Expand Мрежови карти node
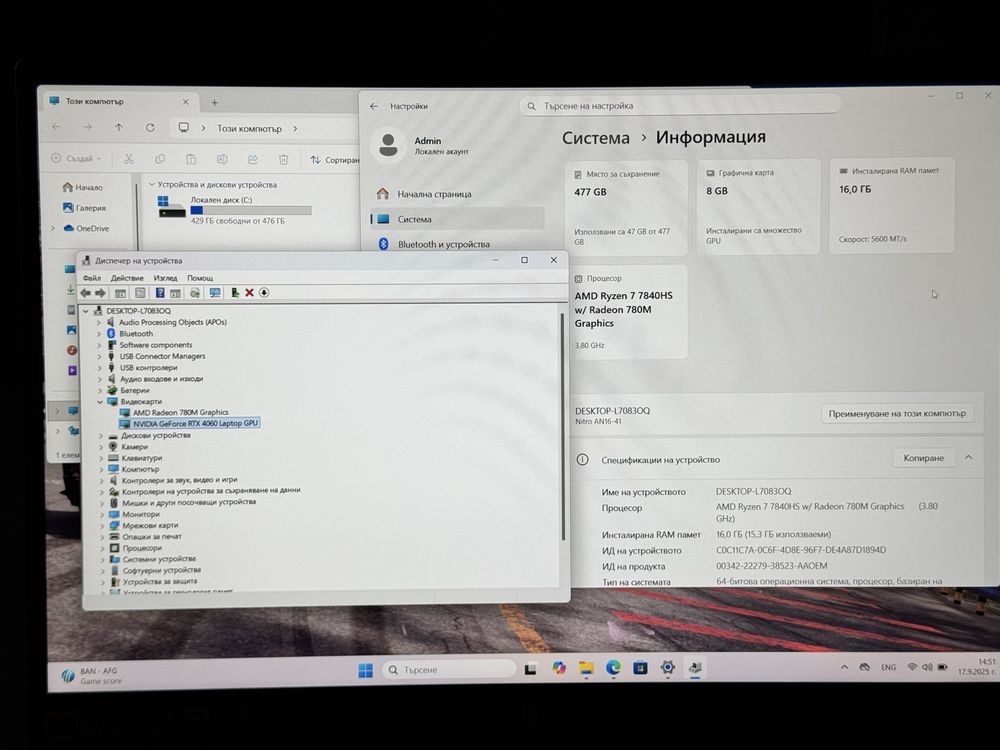1000x750 pixels. point(102,526)
